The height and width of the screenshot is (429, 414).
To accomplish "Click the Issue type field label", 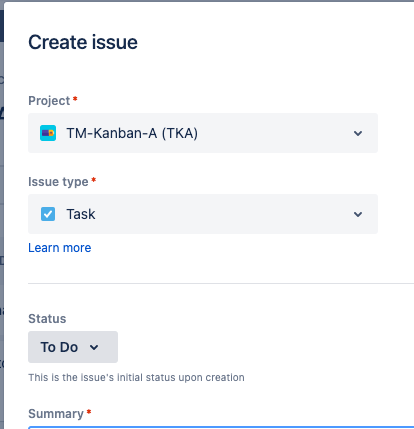I will coord(58,182).
